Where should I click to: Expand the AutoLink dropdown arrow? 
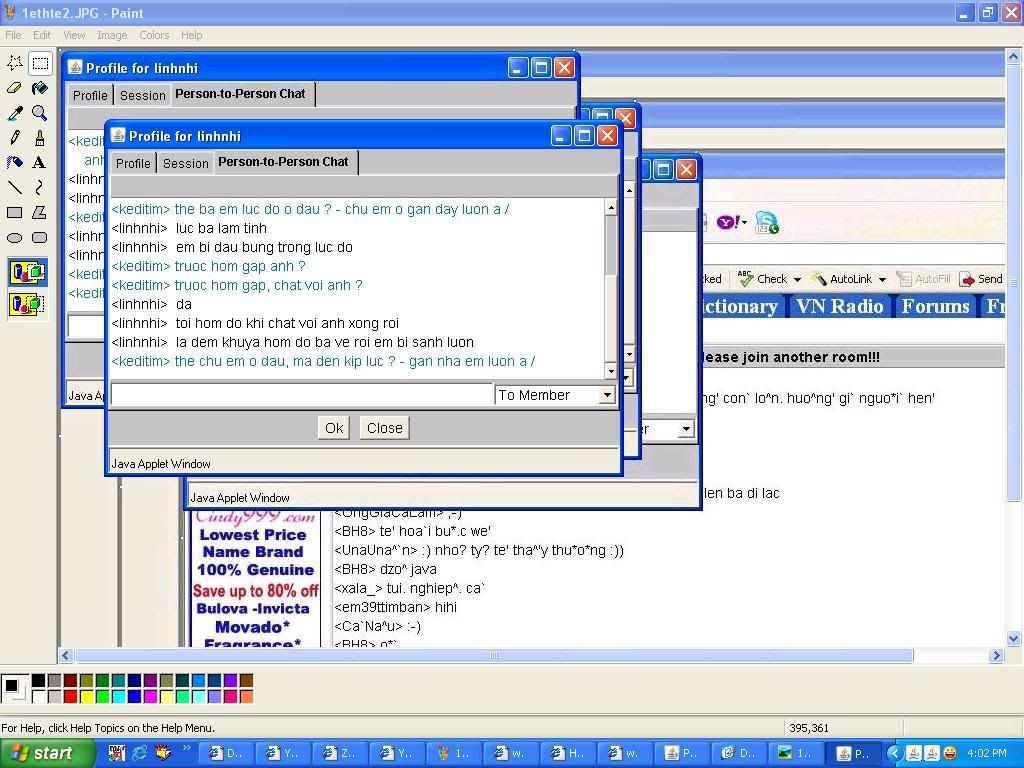coord(882,280)
